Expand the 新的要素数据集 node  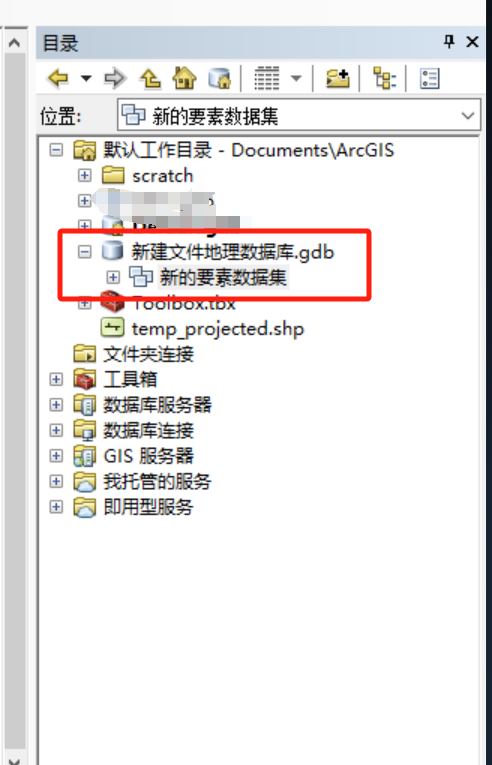coord(113,277)
